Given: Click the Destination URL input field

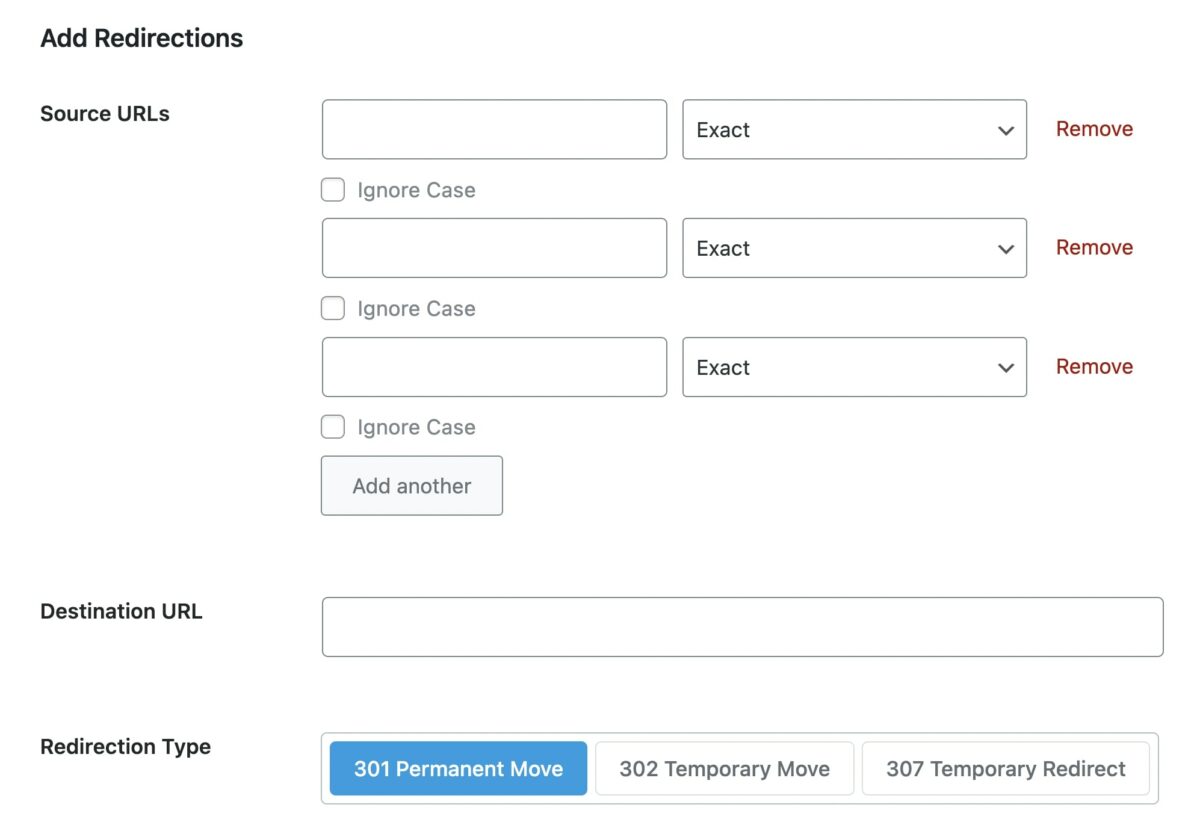Looking at the screenshot, I should click(742, 626).
